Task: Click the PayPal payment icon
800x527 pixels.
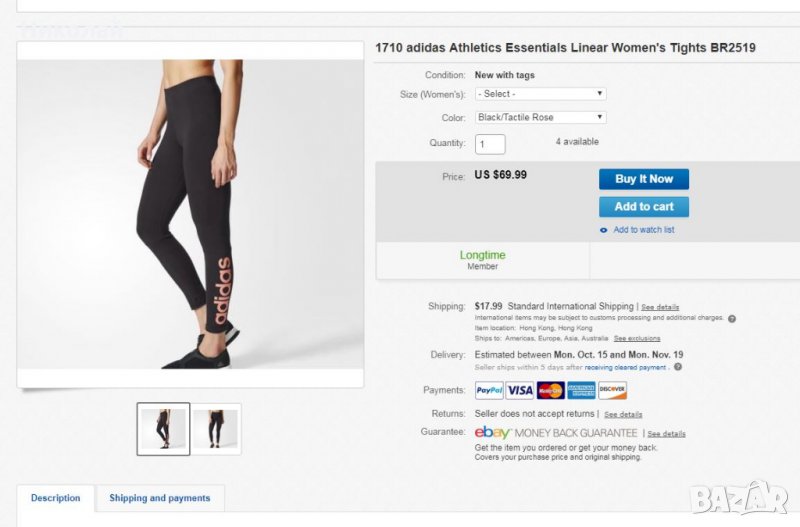Action: click(489, 390)
